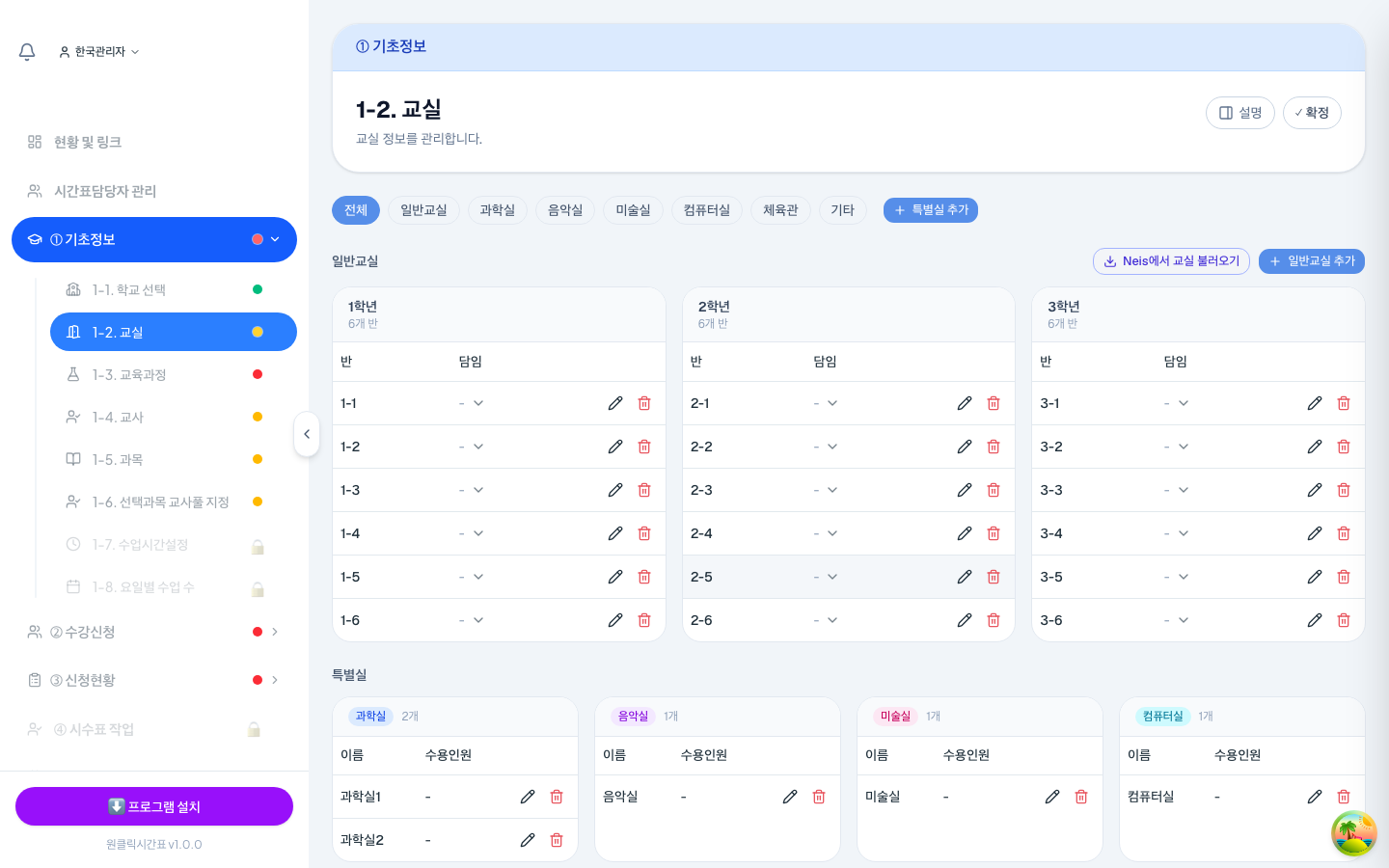Open the 한국관리자 account menu

point(99,51)
